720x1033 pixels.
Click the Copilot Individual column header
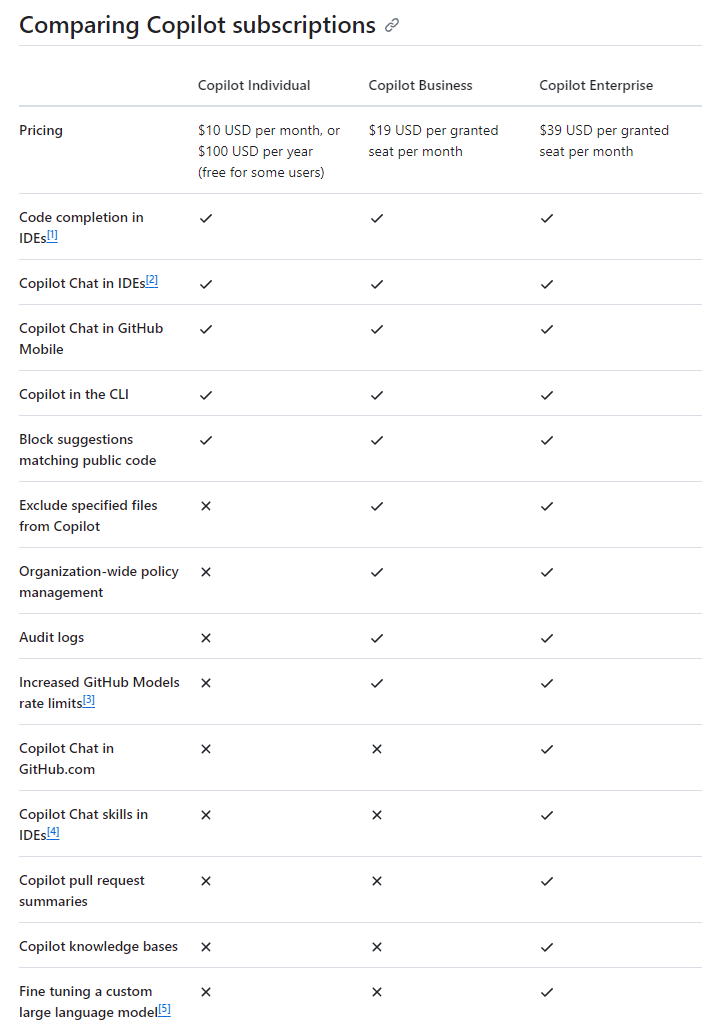254,85
